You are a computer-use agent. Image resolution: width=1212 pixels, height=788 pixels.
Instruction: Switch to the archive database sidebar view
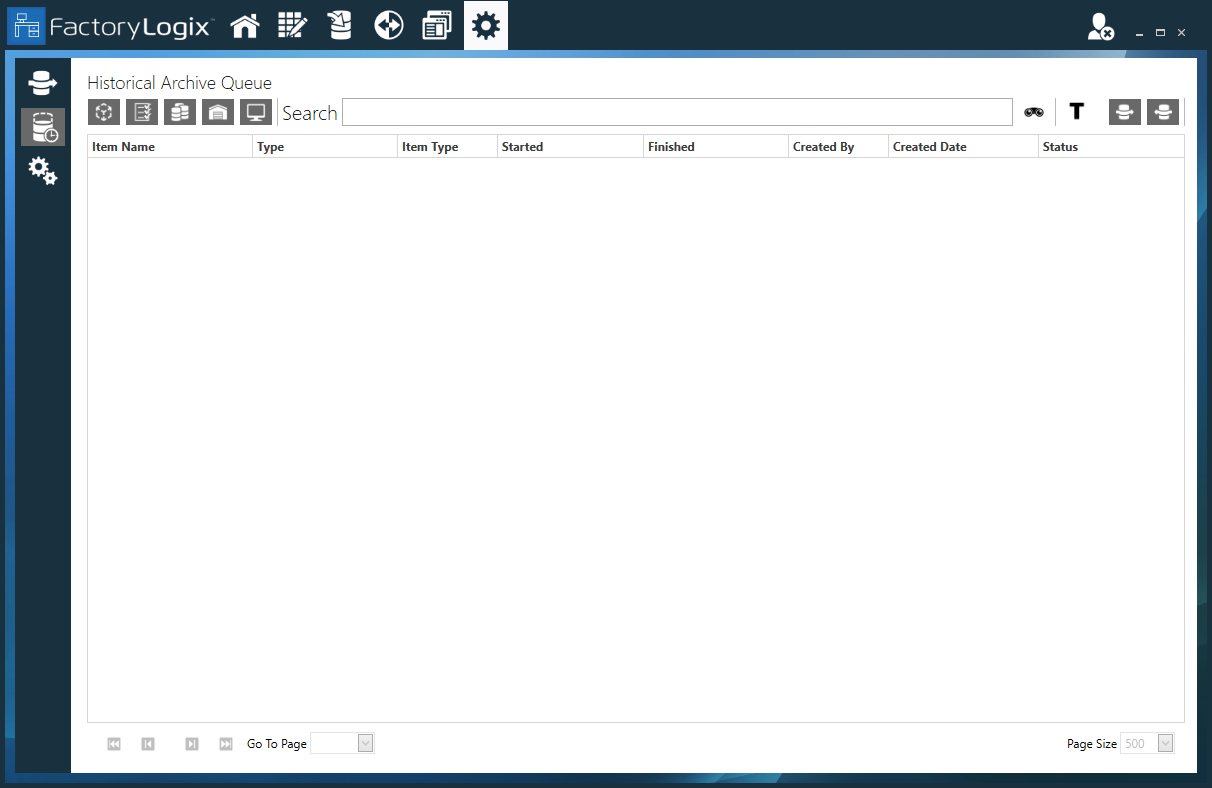(x=42, y=83)
